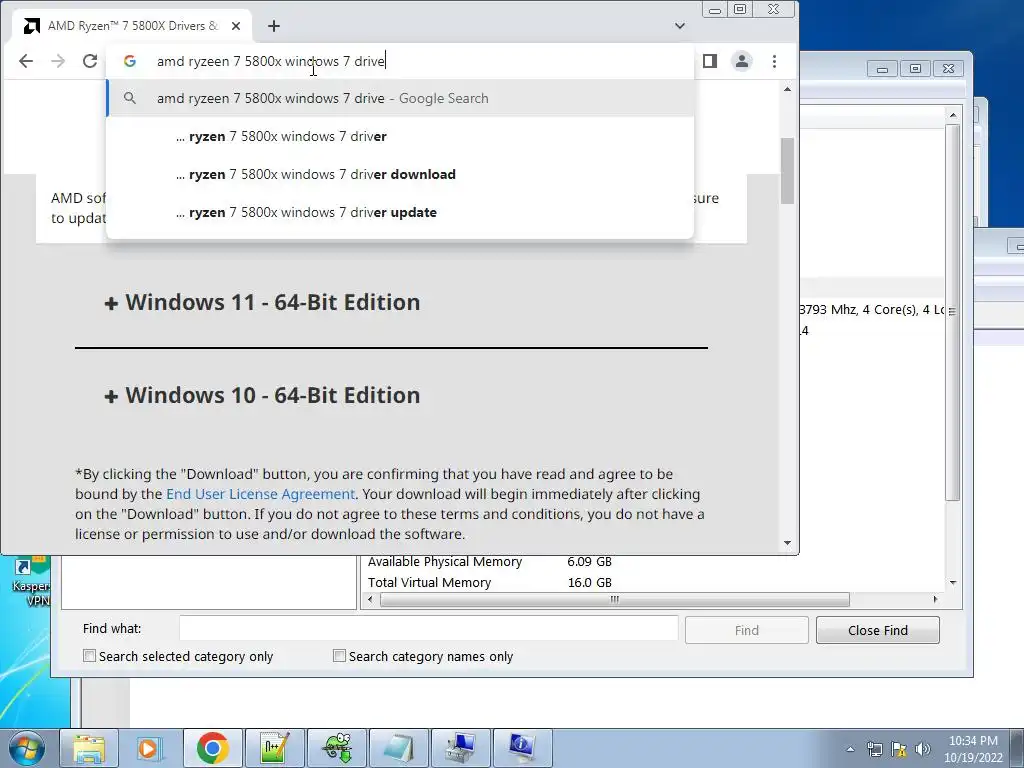1024x768 pixels.
Task: Click the Chrome page scroll-down arrow
Action: coord(787,543)
